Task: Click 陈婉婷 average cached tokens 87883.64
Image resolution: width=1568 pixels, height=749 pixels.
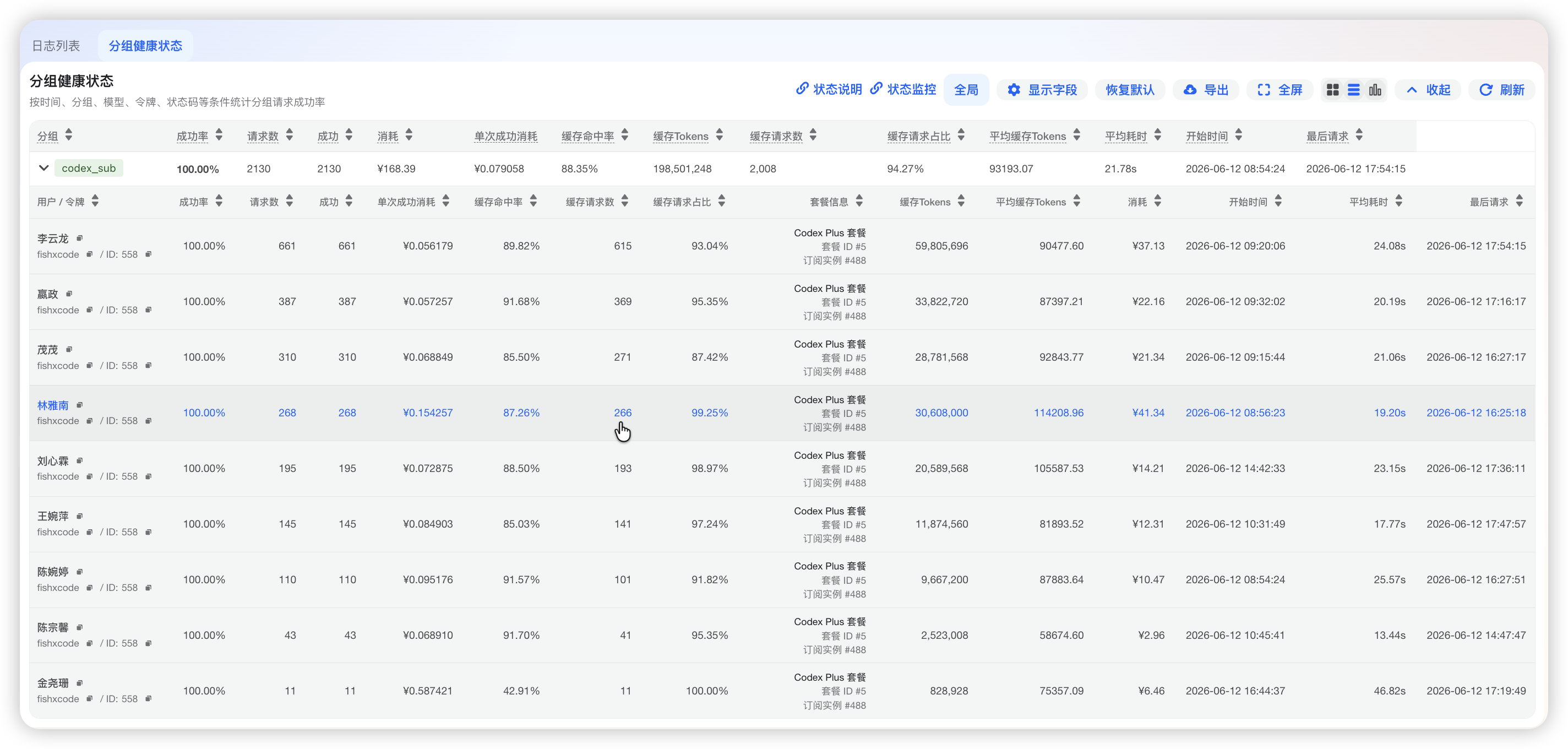Action: point(1061,580)
